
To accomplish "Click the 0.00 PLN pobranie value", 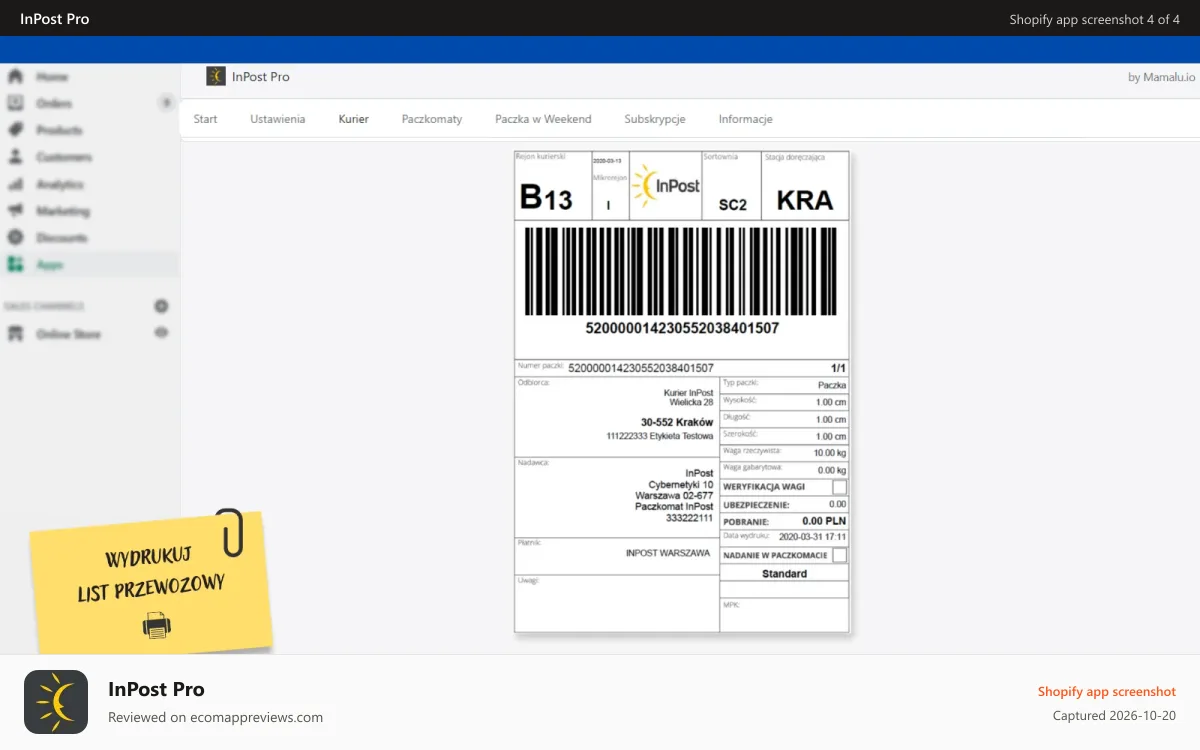I will coord(824,521).
